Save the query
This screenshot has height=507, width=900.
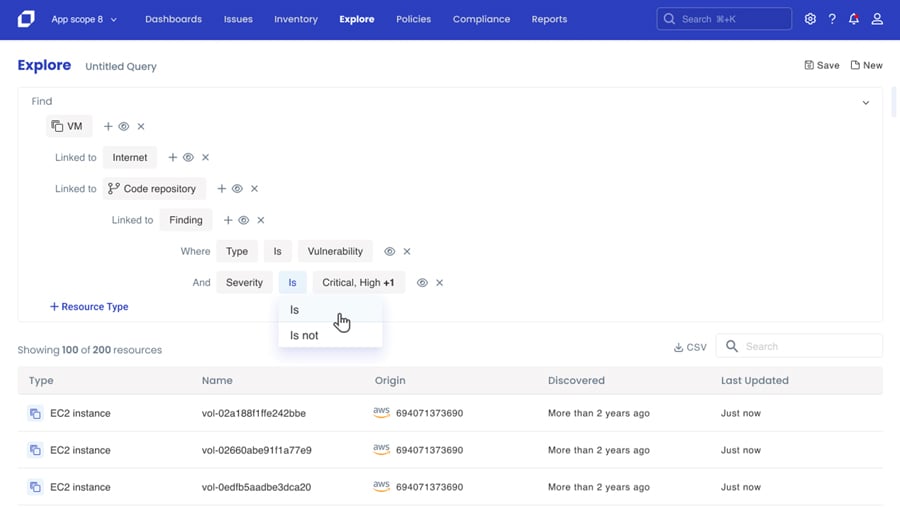point(821,65)
